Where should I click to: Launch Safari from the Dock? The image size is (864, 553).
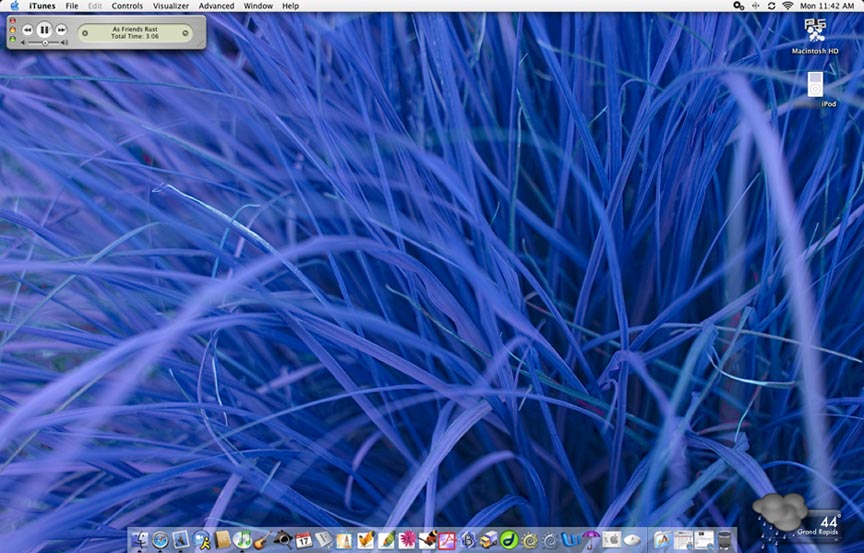tap(160, 540)
